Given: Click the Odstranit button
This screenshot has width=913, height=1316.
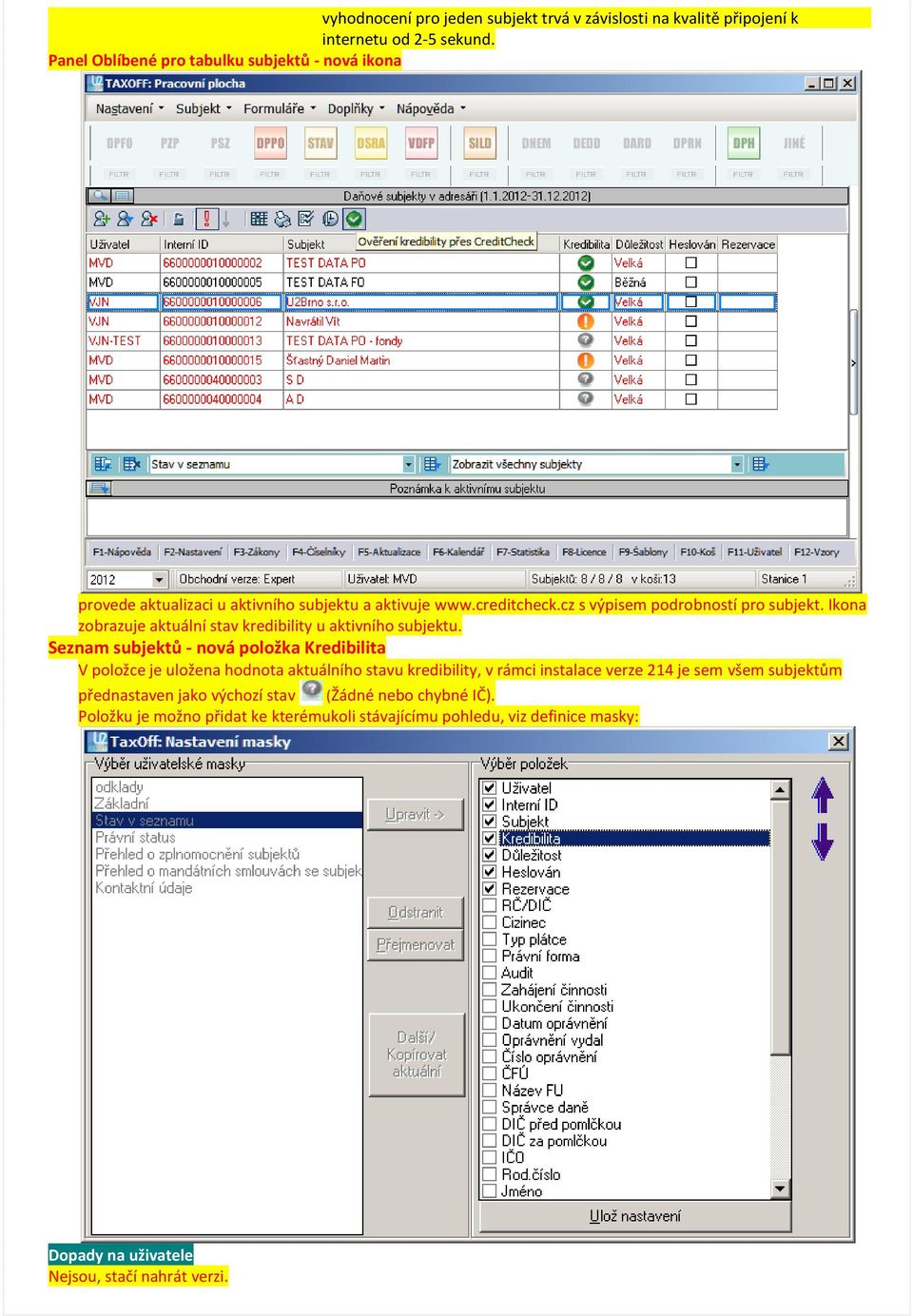Looking at the screenshot, I should coord(416,912).
